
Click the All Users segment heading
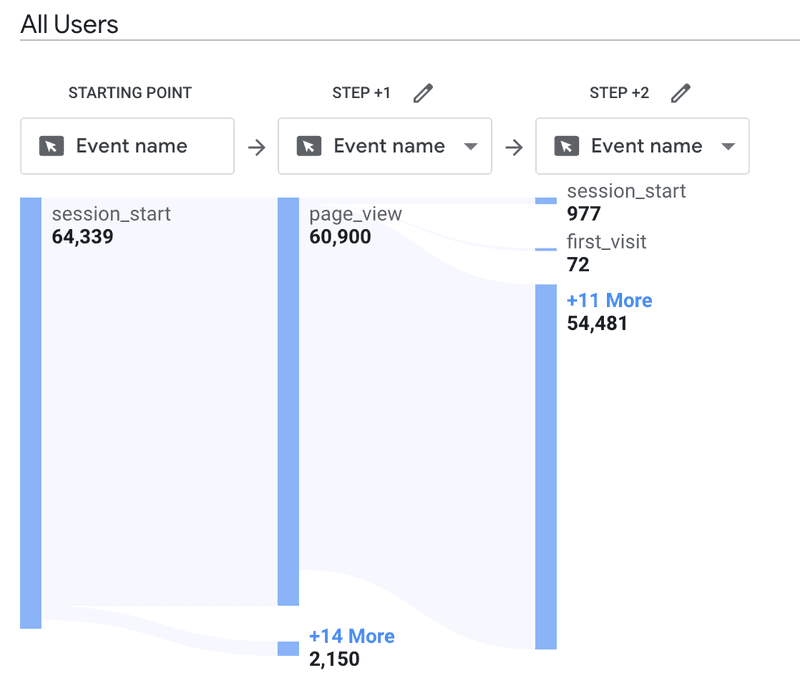coord(69,24)
